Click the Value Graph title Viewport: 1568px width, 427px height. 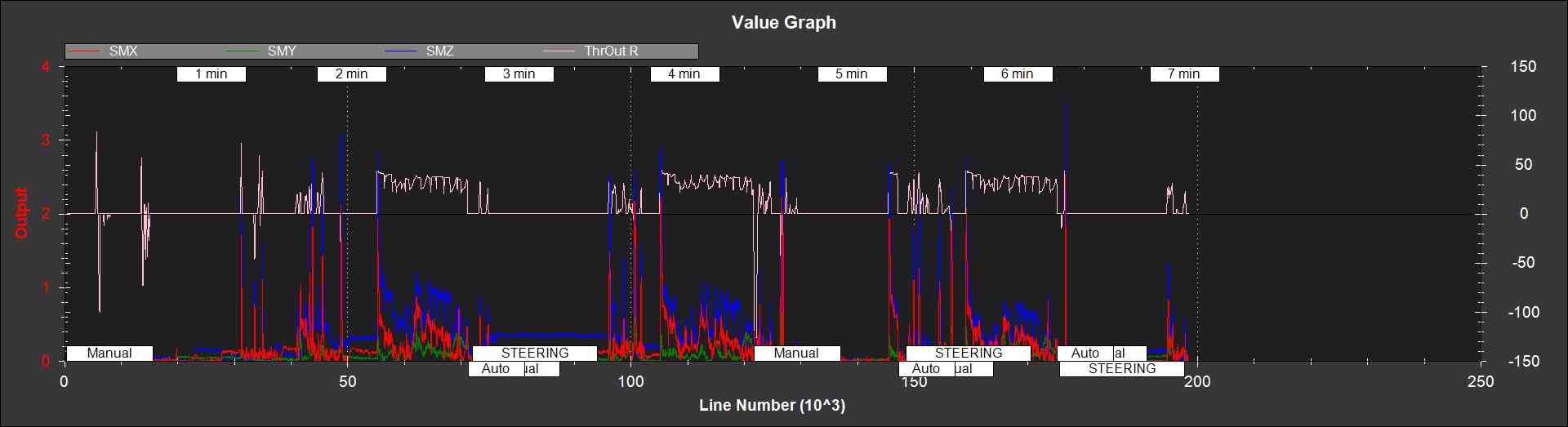pos(783,22)
